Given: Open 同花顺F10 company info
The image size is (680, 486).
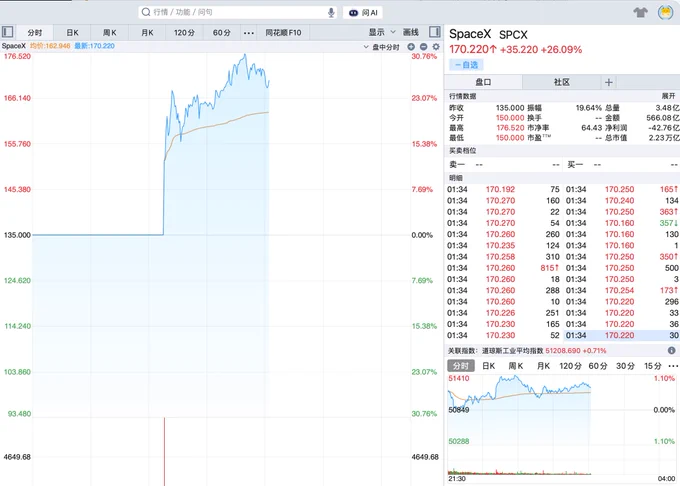Looking at the screenshot, I should click(283, 33).
